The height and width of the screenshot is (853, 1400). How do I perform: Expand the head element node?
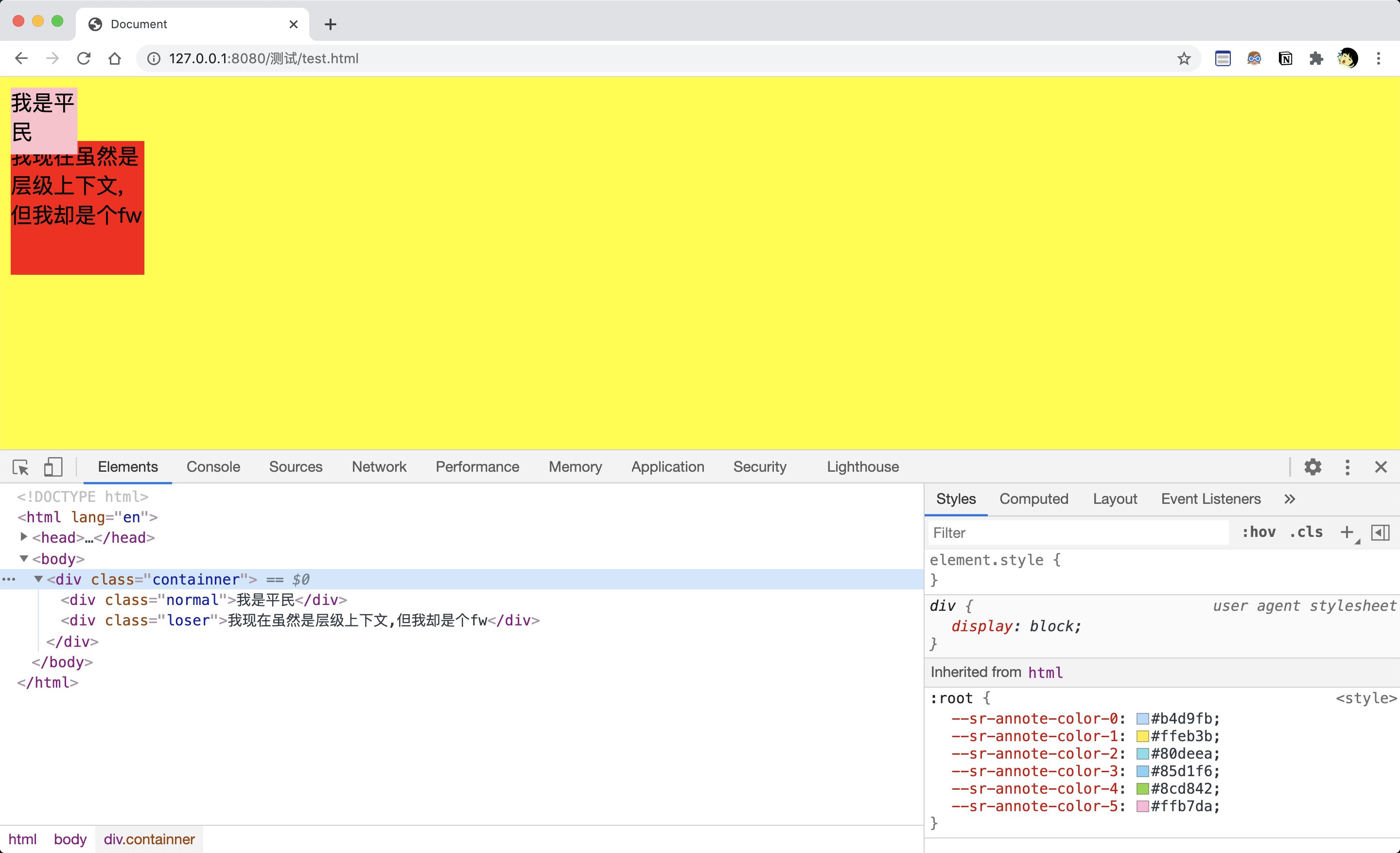click(24, 537)
